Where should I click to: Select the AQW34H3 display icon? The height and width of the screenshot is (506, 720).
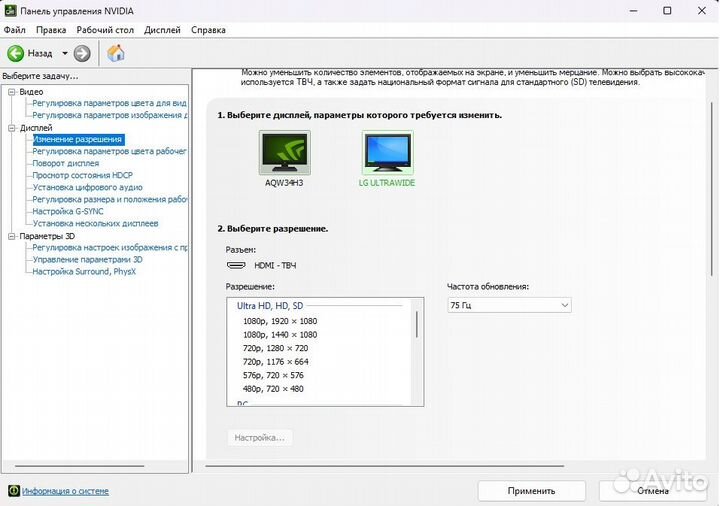click(284, 154)
